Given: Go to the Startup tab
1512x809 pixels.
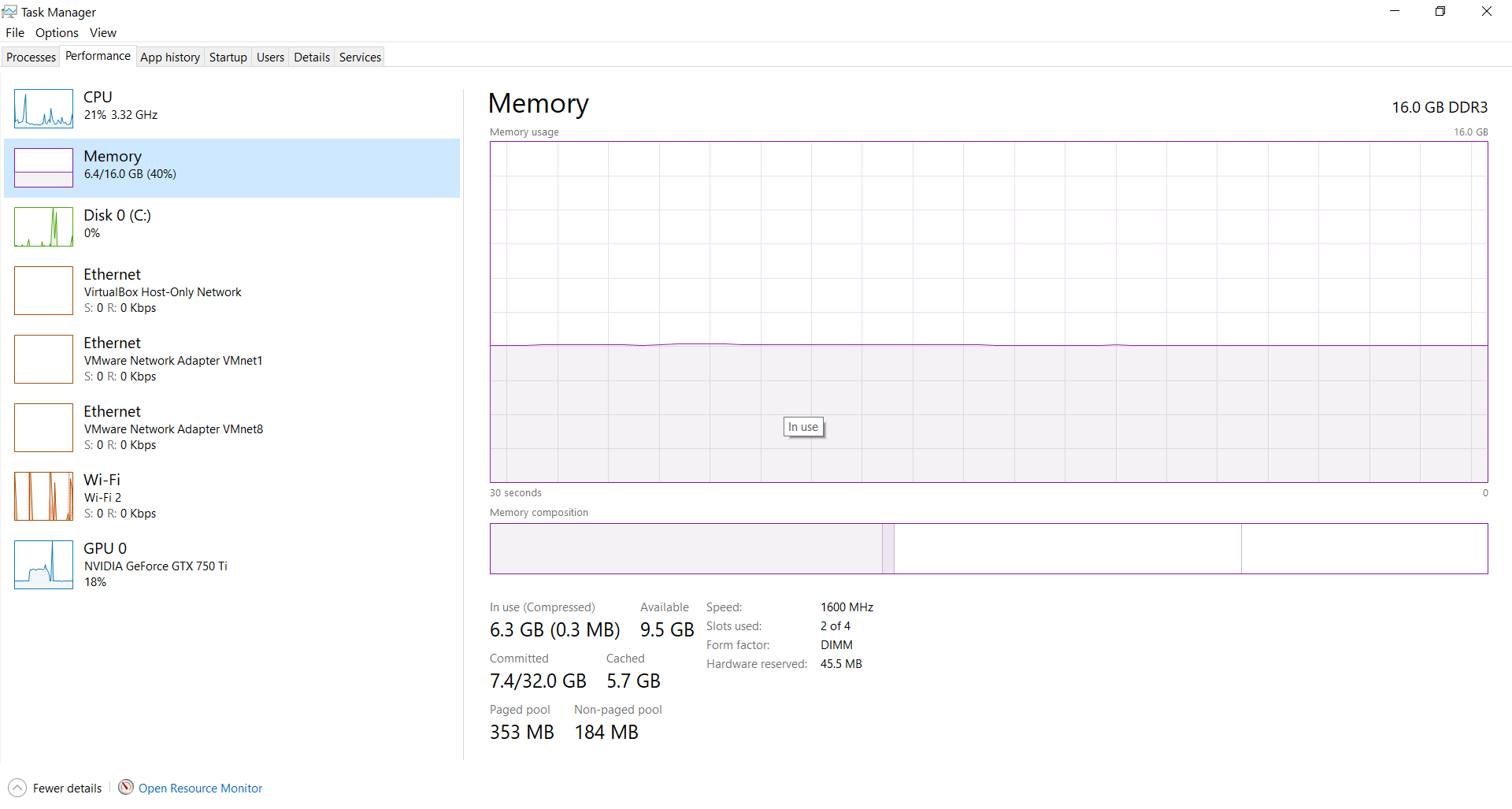Looking at the screenshot, I should 228,58.
